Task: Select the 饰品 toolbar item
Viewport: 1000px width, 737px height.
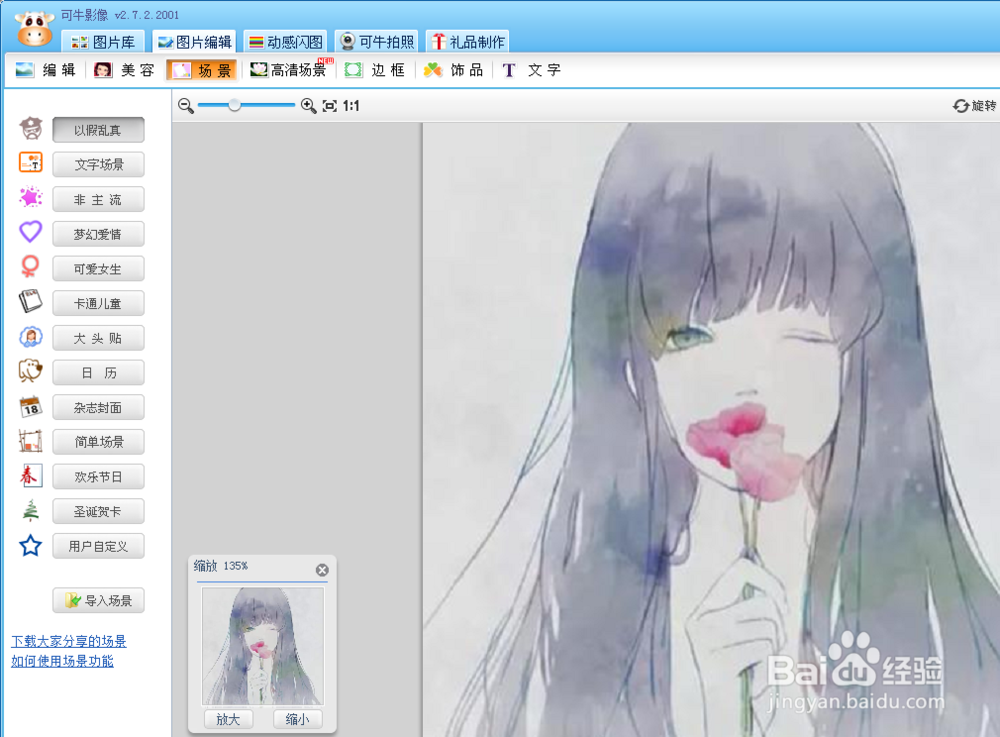Action: (x=454, y=70)
